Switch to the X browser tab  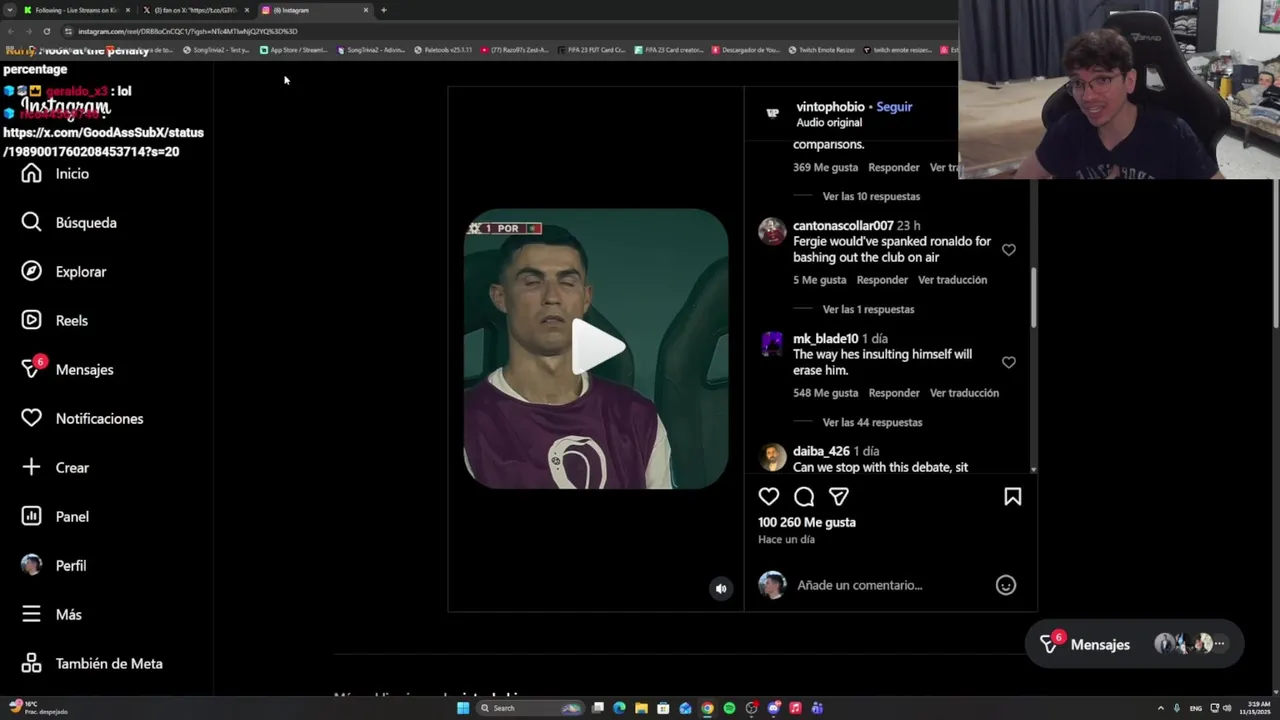pos(195,10)
